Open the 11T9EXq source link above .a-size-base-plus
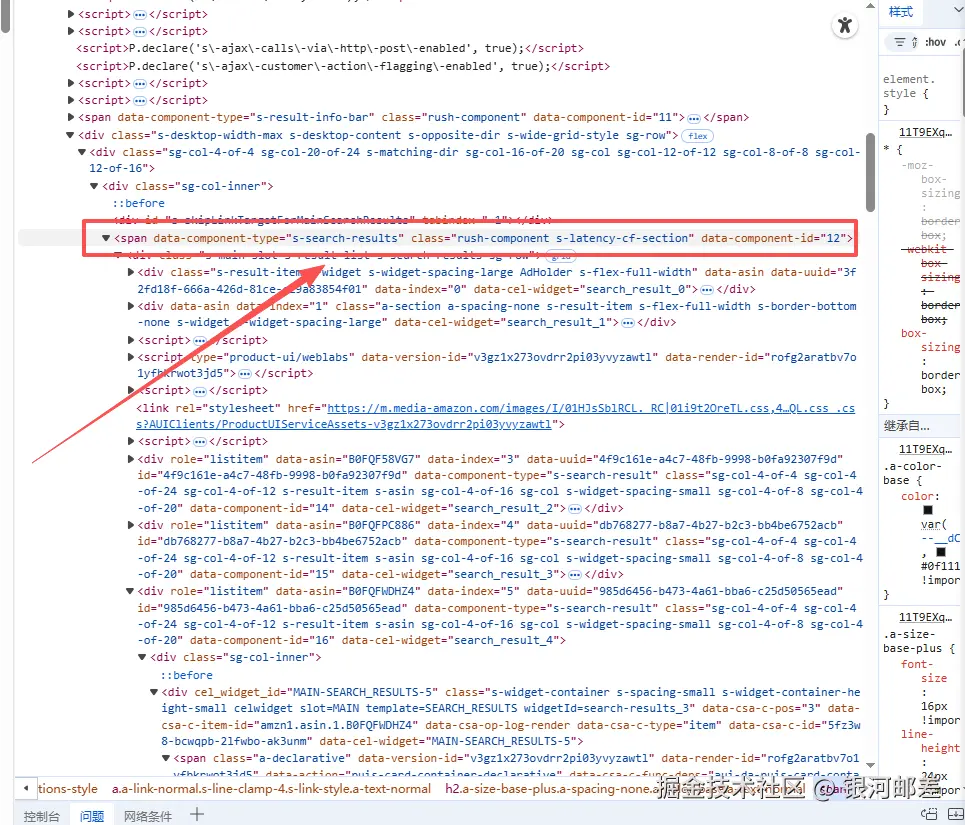Screen dimensions: 965x825 click(x=925, y=617)
